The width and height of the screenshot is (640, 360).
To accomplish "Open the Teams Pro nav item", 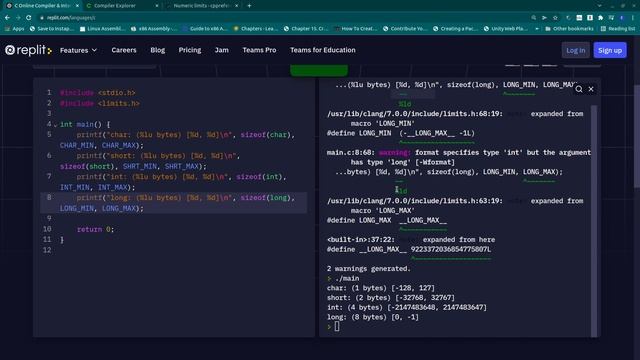I will coord(259,50).
